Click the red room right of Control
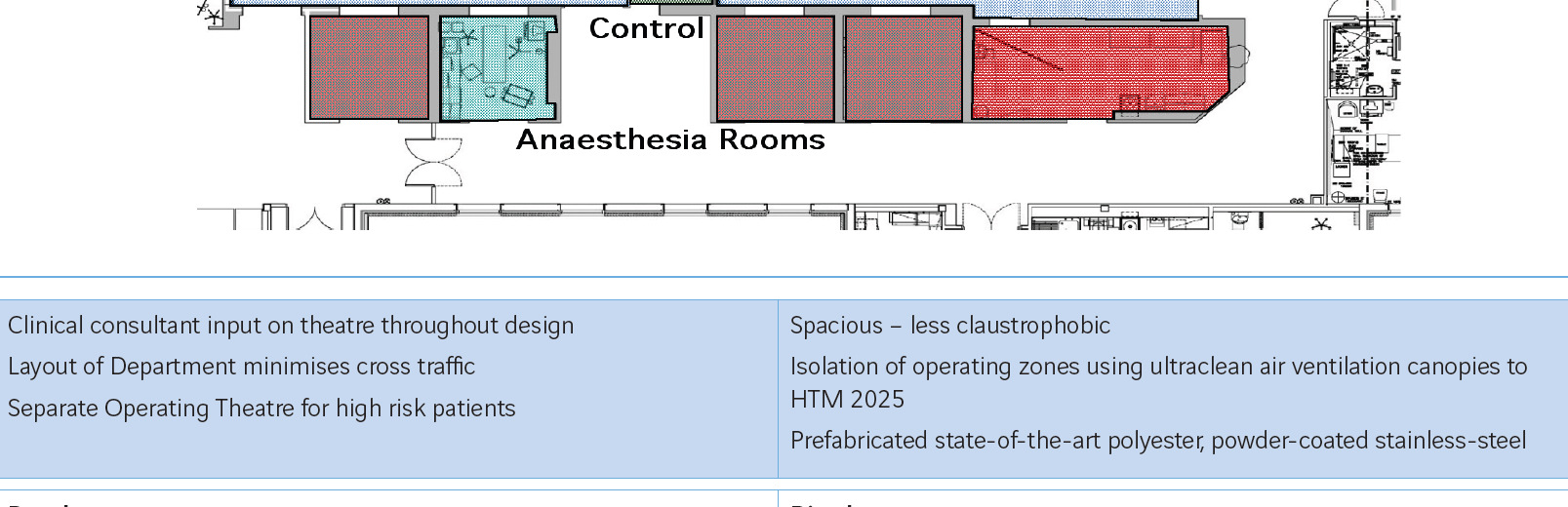 click(x=776, y=68)
